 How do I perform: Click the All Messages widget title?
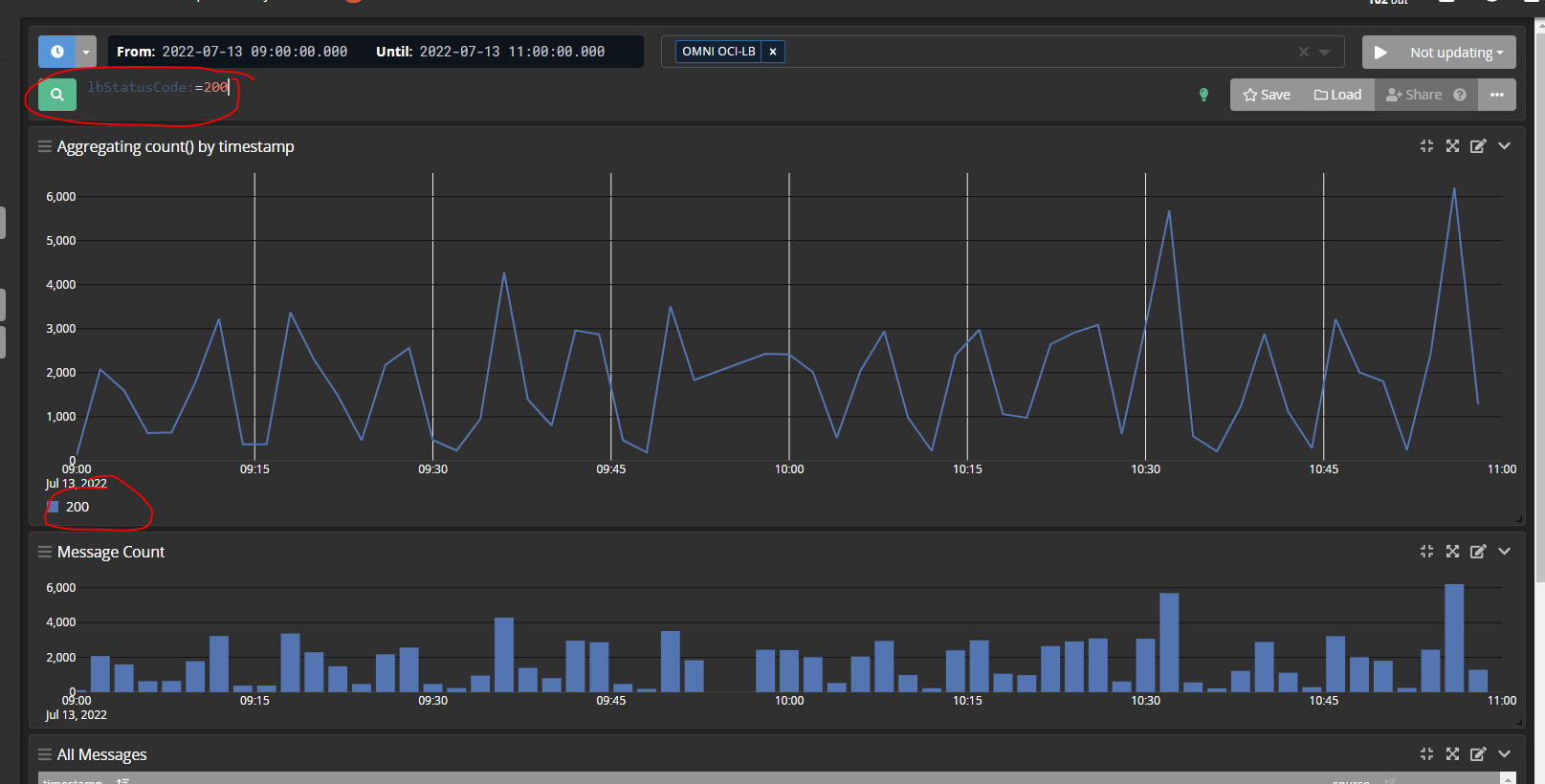(x=102, y=754)
